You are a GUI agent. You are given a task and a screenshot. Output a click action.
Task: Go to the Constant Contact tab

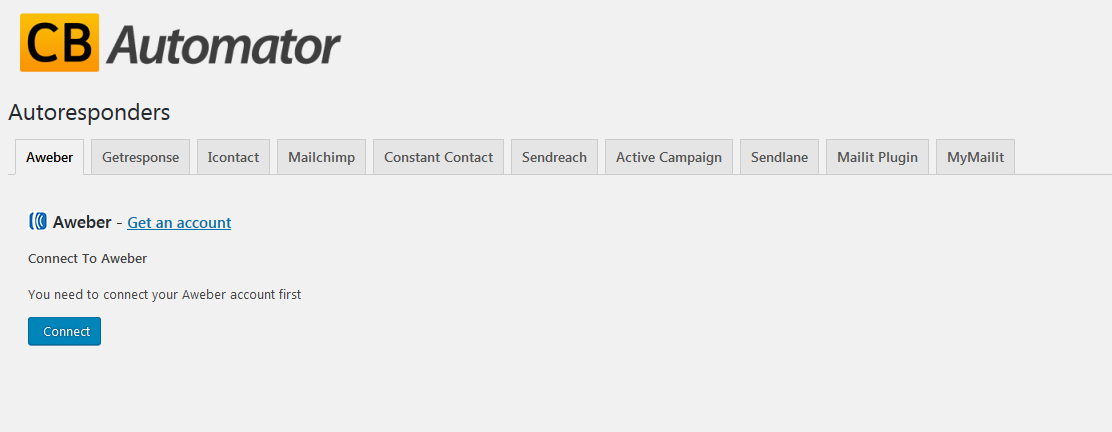point(438,157)
